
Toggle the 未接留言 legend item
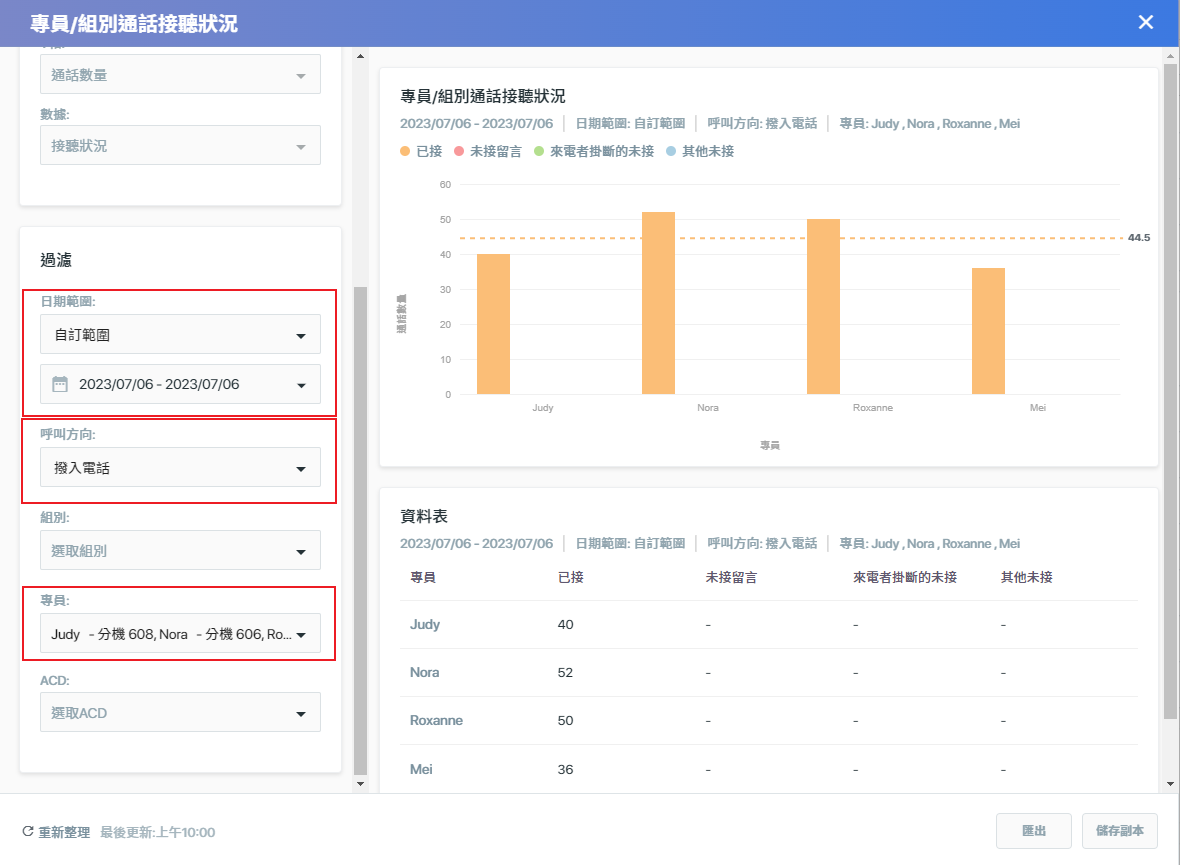[488, 151]
